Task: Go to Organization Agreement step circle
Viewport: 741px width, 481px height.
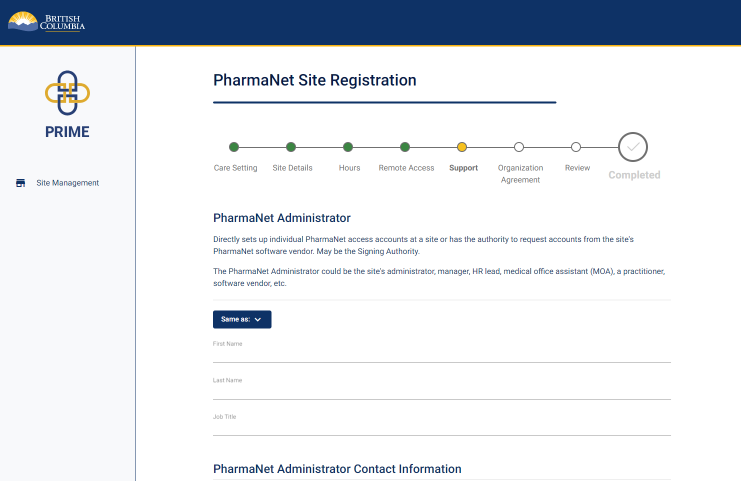Action: tap(519, 147)
